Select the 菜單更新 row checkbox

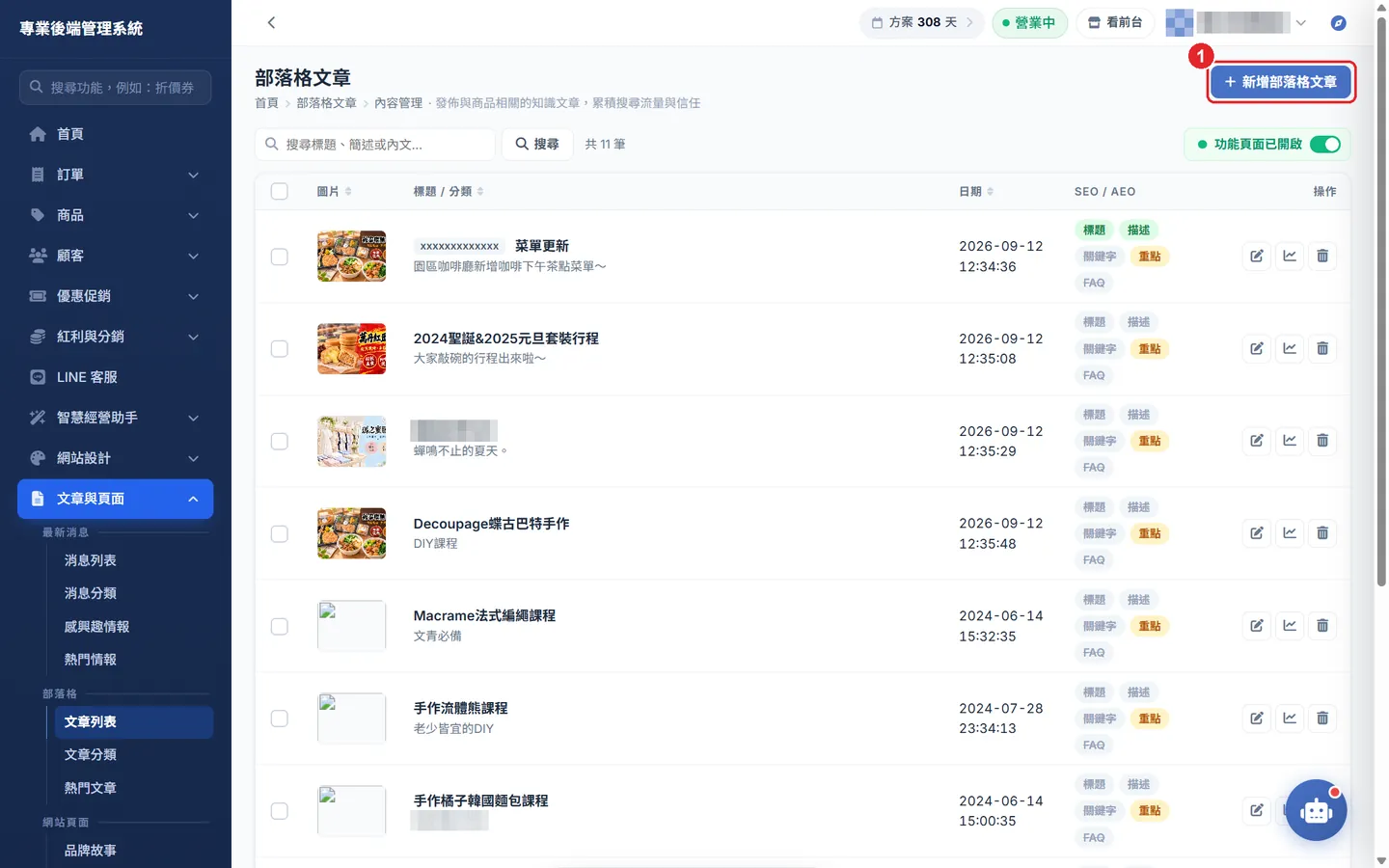[280, 257]
